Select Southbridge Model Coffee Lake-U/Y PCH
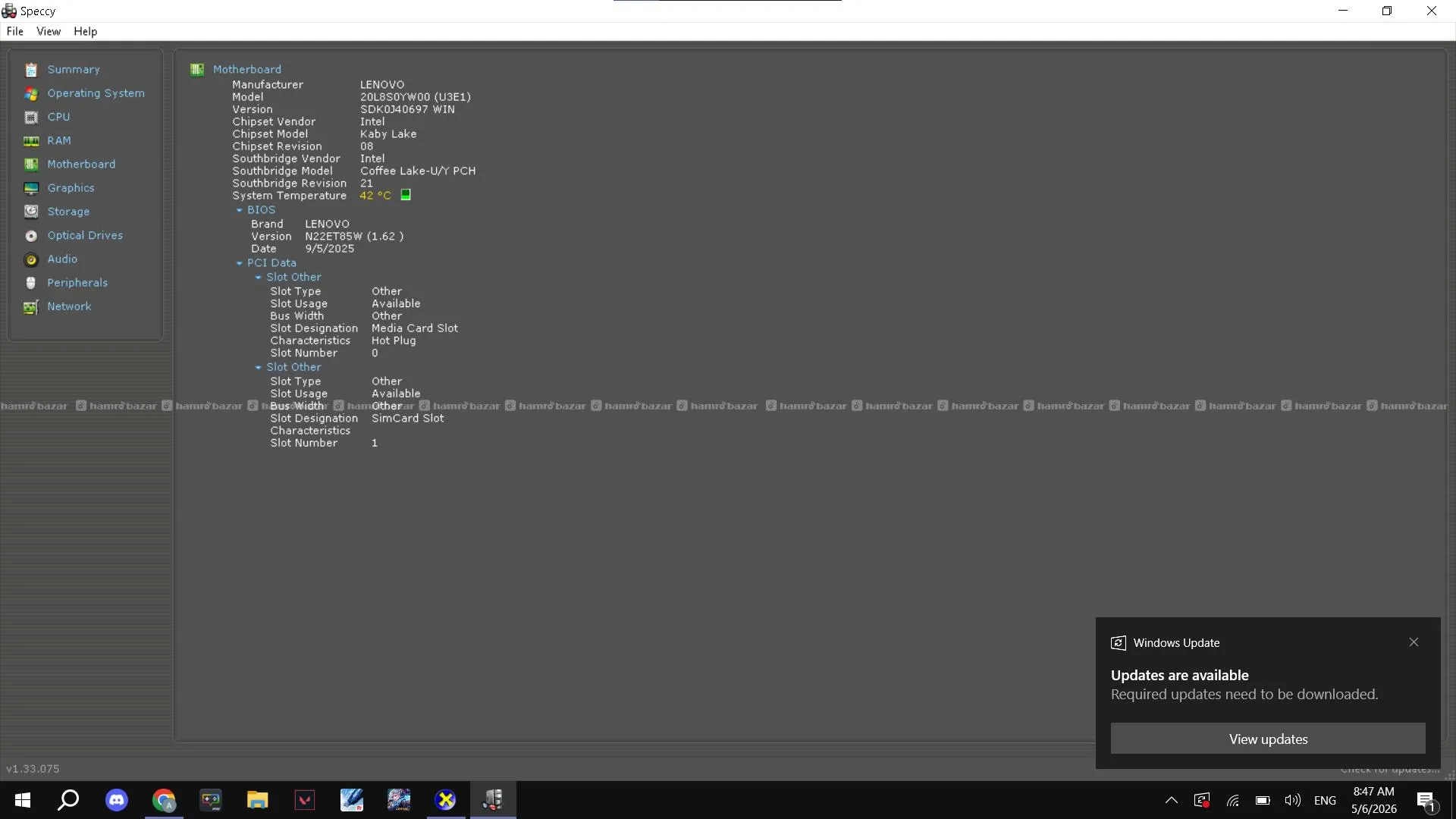This screenshot has height=819, width=1456. [x=418, y=171]
